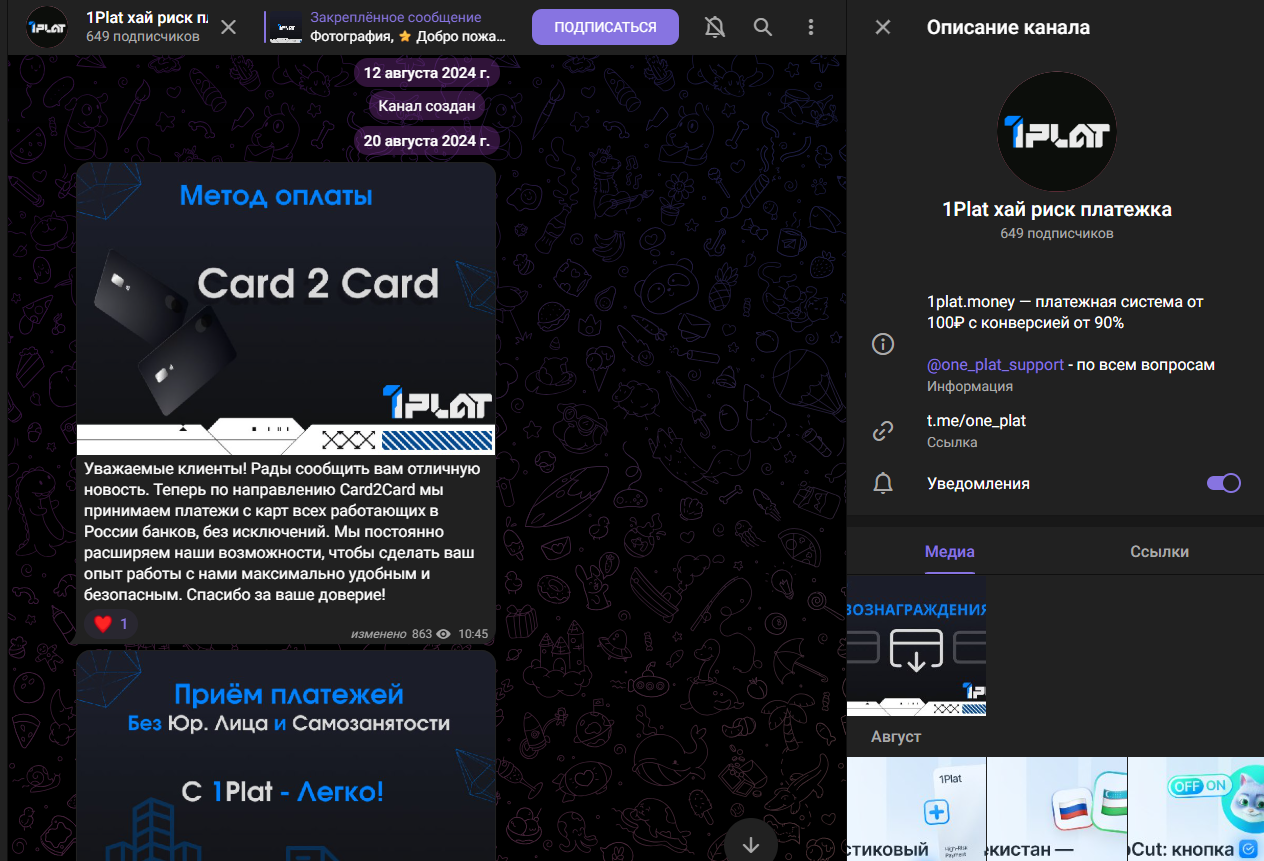Click the 20 августа 2024 г. date badge
Screen dimensions: 1264x861
(x=427, y=141)
